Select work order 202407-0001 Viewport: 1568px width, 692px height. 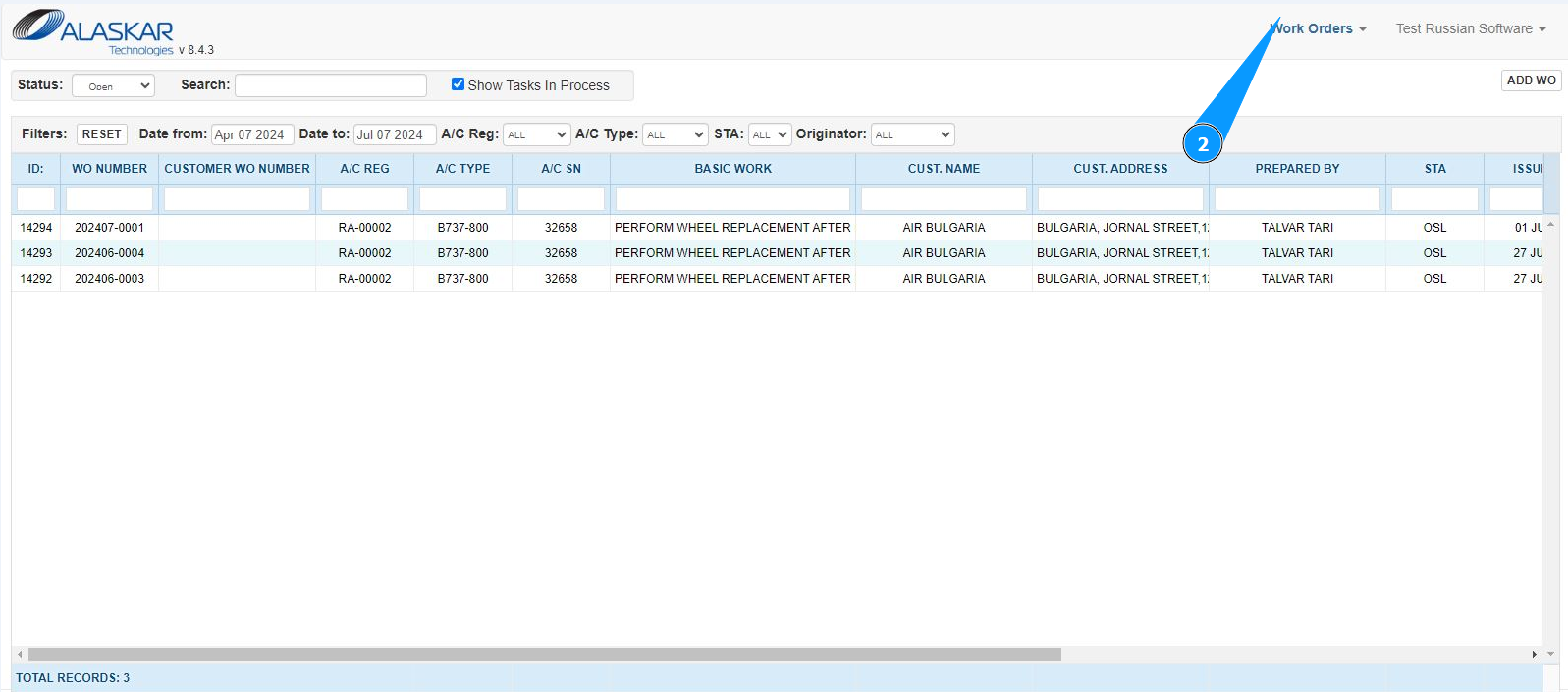(110, 228)
